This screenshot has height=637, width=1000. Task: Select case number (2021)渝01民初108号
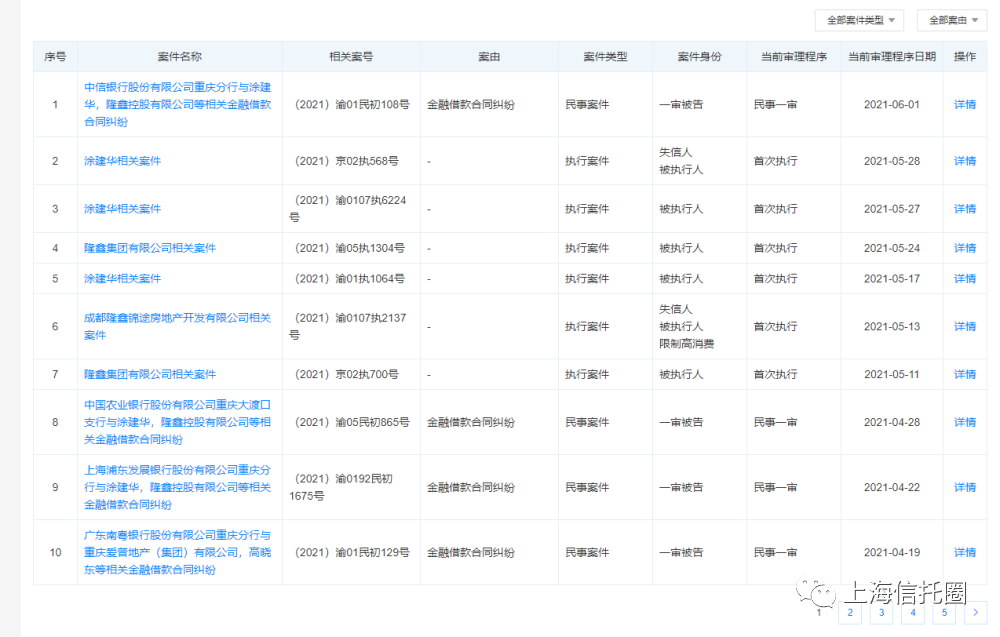click(x=351, y=104)
